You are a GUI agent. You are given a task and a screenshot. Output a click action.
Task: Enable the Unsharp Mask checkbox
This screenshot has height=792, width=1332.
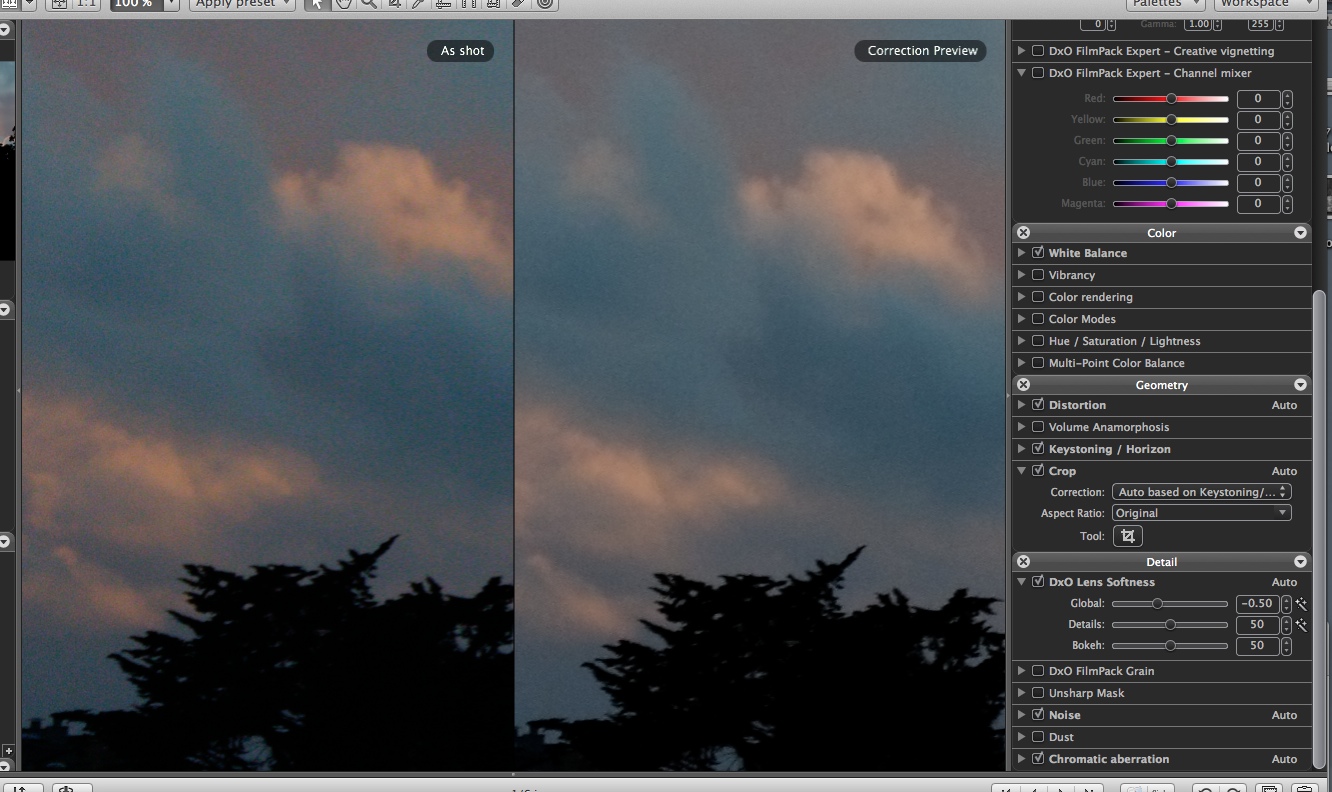1038,693
